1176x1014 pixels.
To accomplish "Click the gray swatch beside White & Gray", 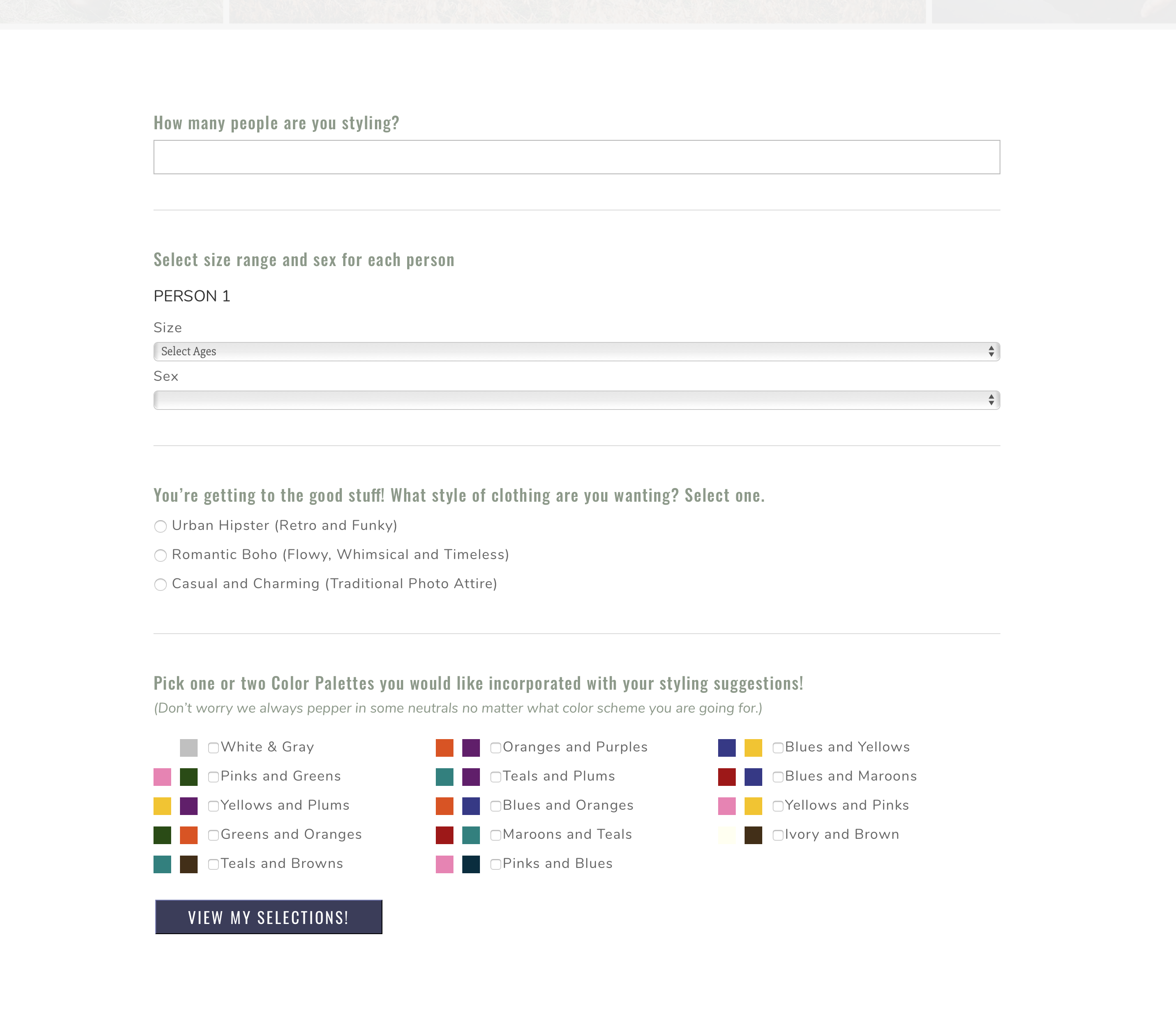I will click(188, 748).
